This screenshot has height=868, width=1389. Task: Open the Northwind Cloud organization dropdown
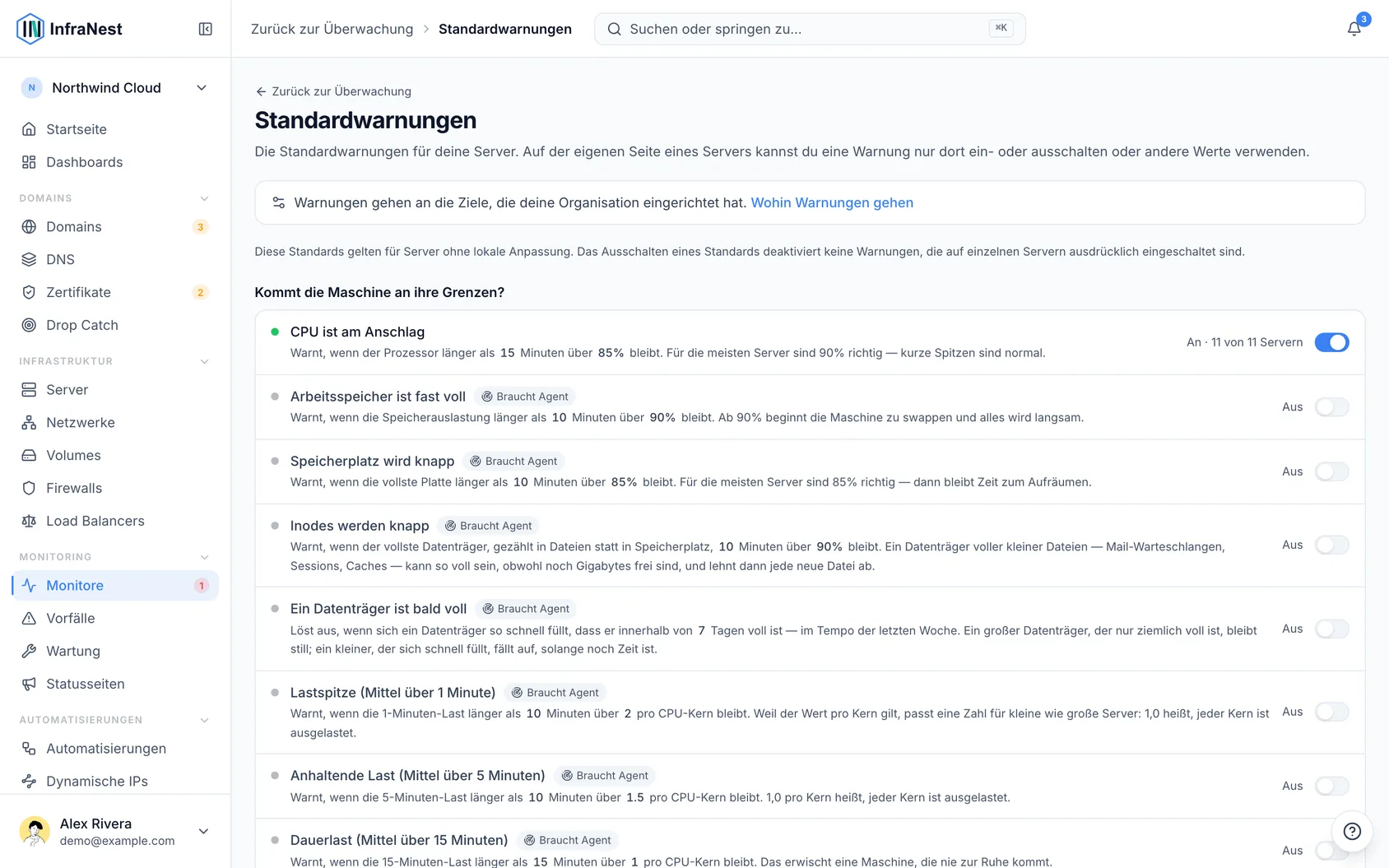point(115,88)
